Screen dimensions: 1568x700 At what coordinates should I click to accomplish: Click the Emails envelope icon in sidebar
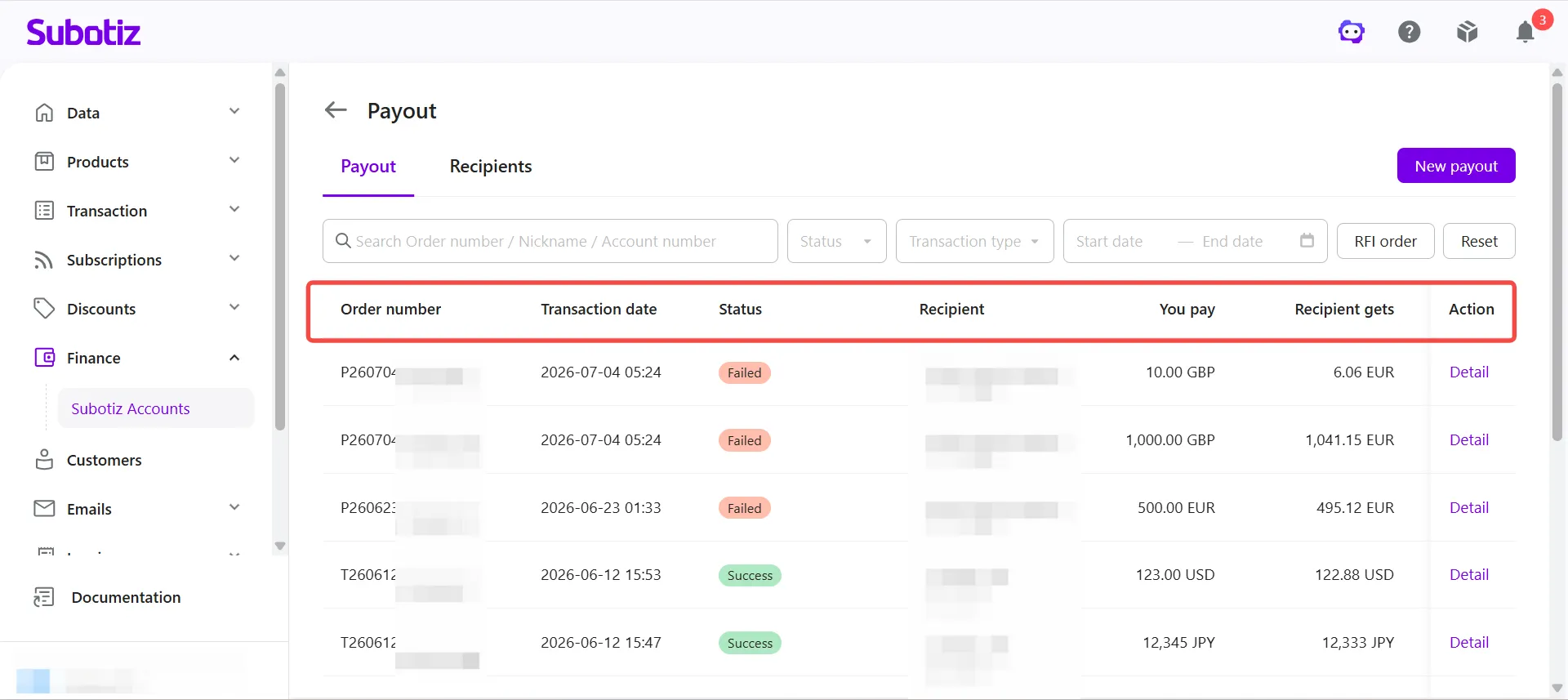tap(44, 509)
